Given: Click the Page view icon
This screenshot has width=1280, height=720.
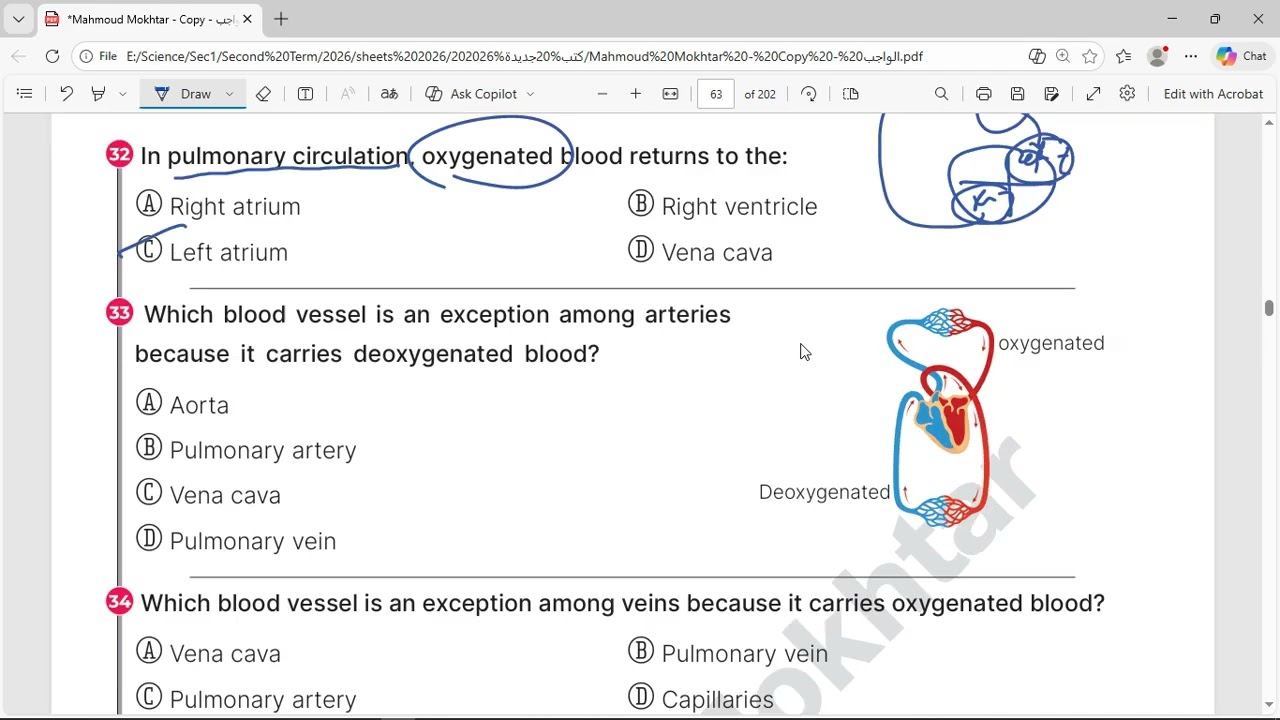Looking at the screenshot, I should coord(851,94).
